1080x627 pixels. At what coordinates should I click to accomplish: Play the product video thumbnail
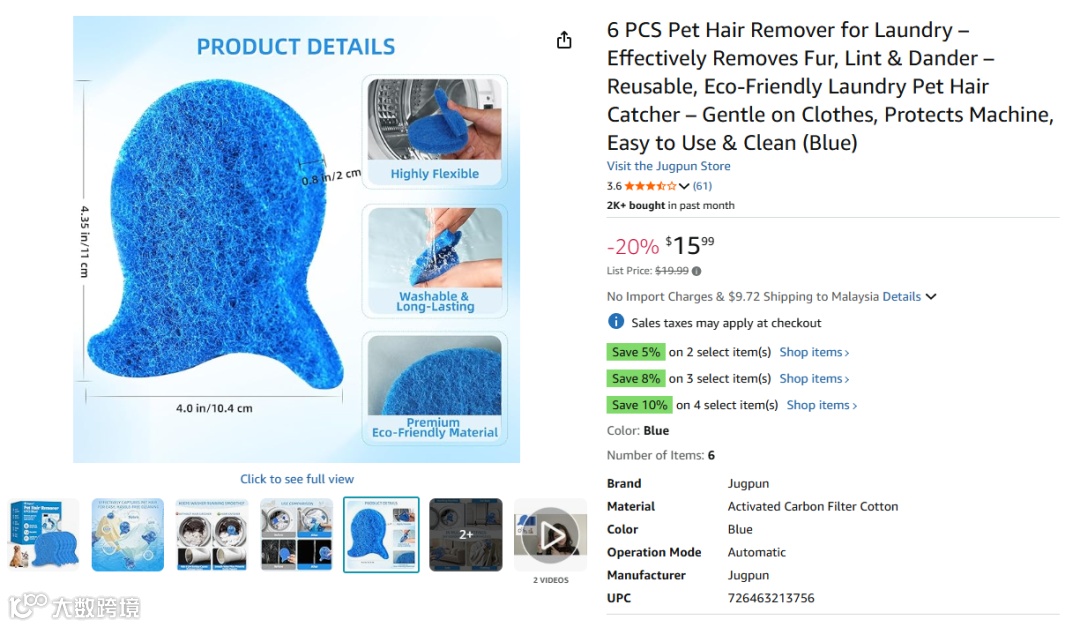[550, 535]
